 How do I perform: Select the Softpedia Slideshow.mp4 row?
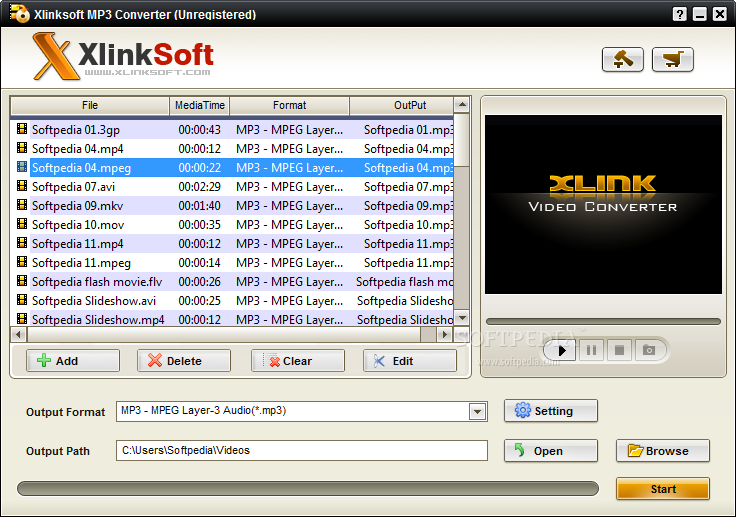pyautogui.click(x=232, y=319)
